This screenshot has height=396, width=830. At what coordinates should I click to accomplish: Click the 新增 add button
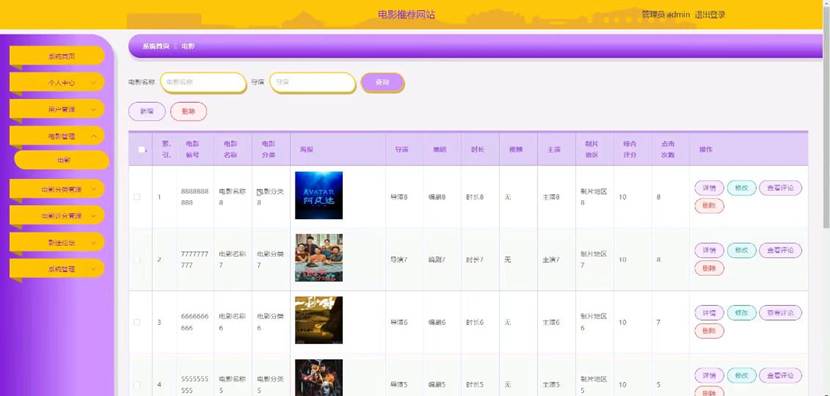pos(147,112)
